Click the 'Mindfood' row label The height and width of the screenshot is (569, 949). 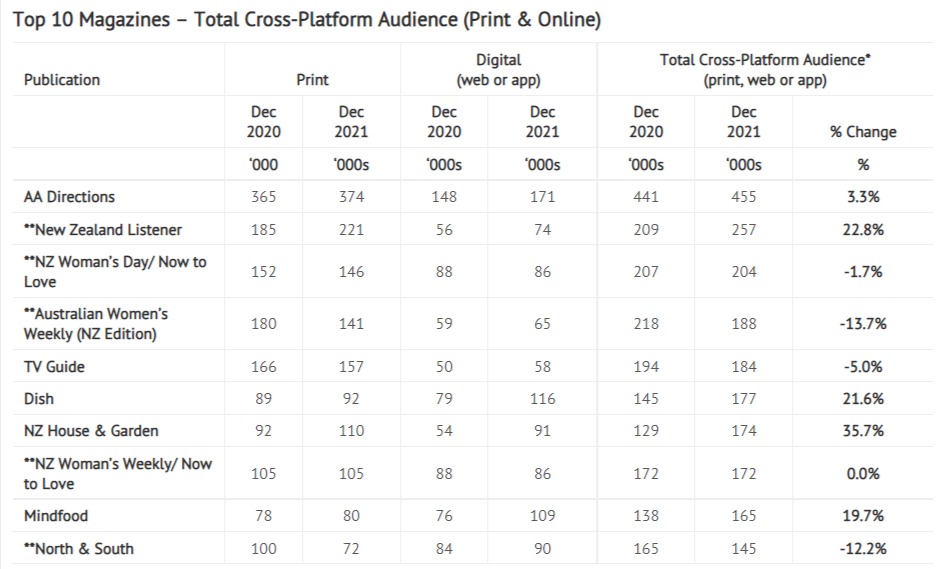pyautogui.click(x=56, y=516)
